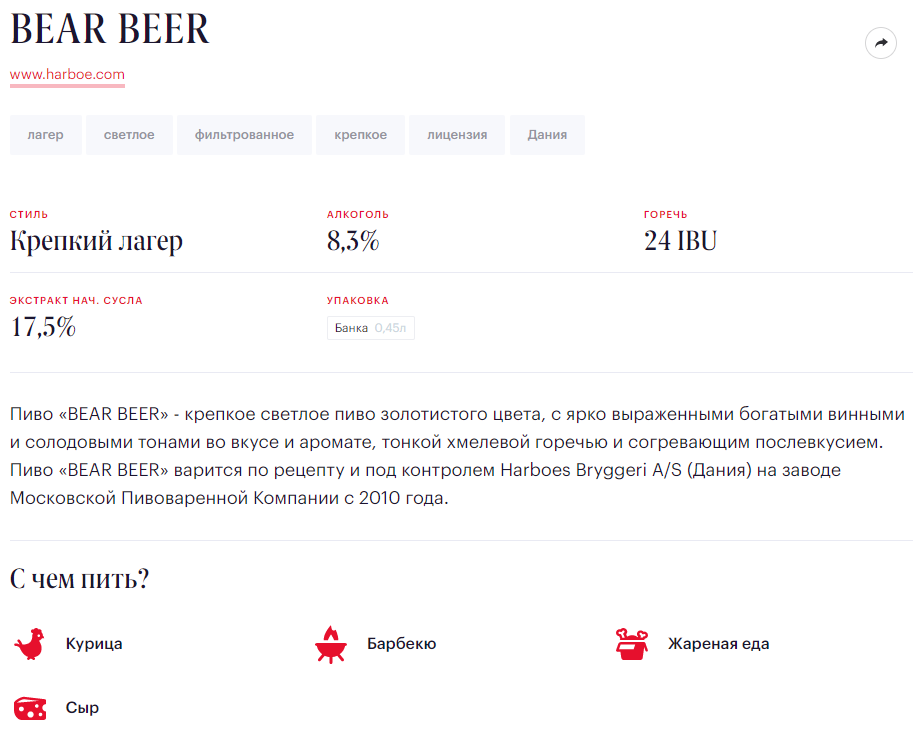Click the chicken icon next to Курица
The width and height of the screenshot is (913, 743).
click(29, 643)
